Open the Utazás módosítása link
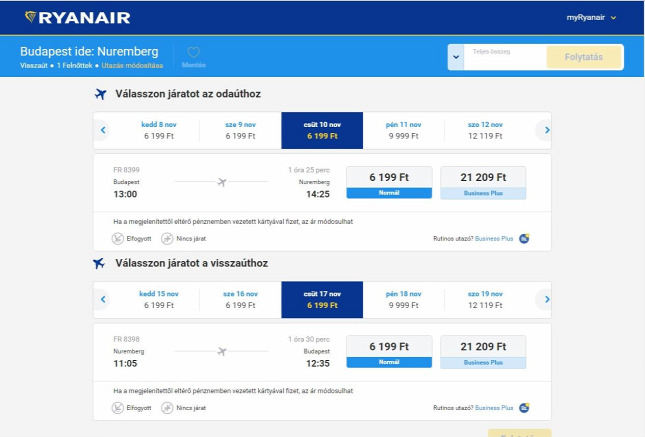The height and width of the screenshot is (437, 645). (x=132, y=65)
